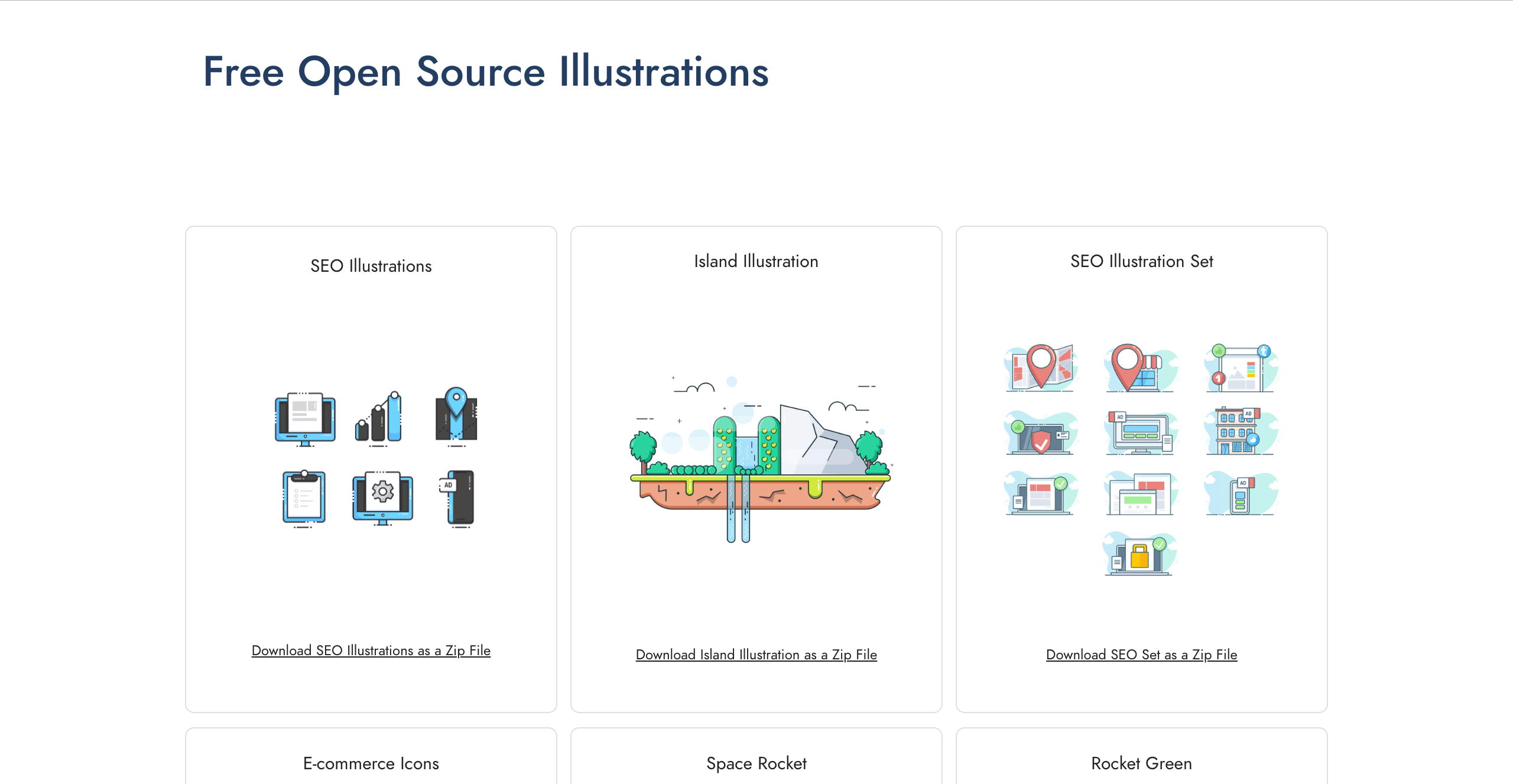This screenshot has width=1513, height=784.
Task: Click the Free Open Source Illustrations heading
Action: click(x=485, y=71)
